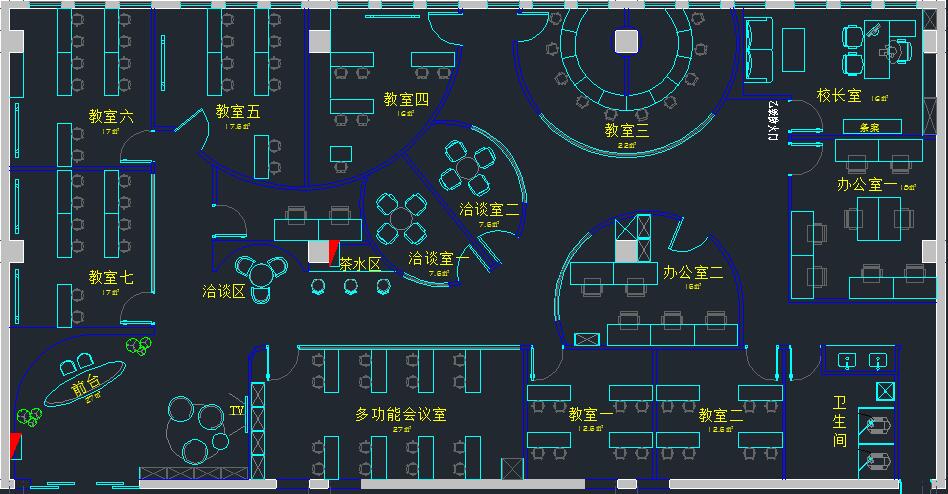Select the 教室六 room label
Viewport: 948px width, 494px height.
coord(110,117)
